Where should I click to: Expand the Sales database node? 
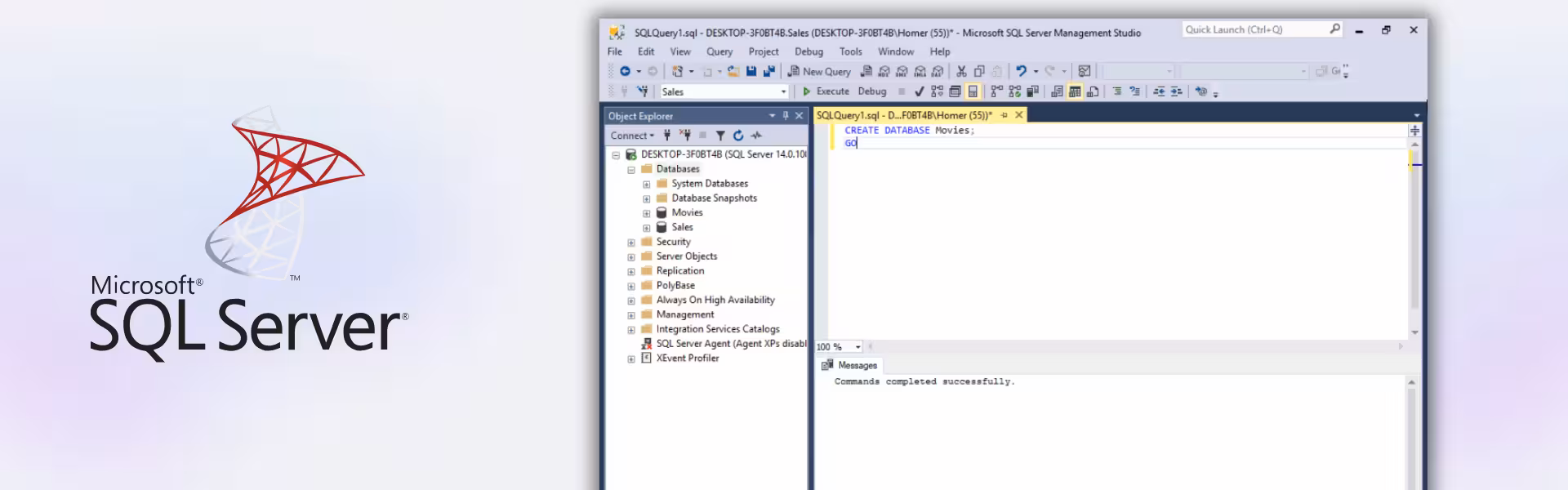point(647,229)
